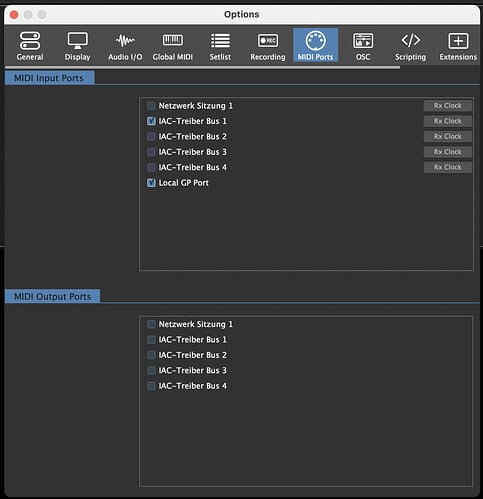Enable IAC-Treiber Bus 3 output port
This screenshot has width=483, height=499.
click(151, 371)
